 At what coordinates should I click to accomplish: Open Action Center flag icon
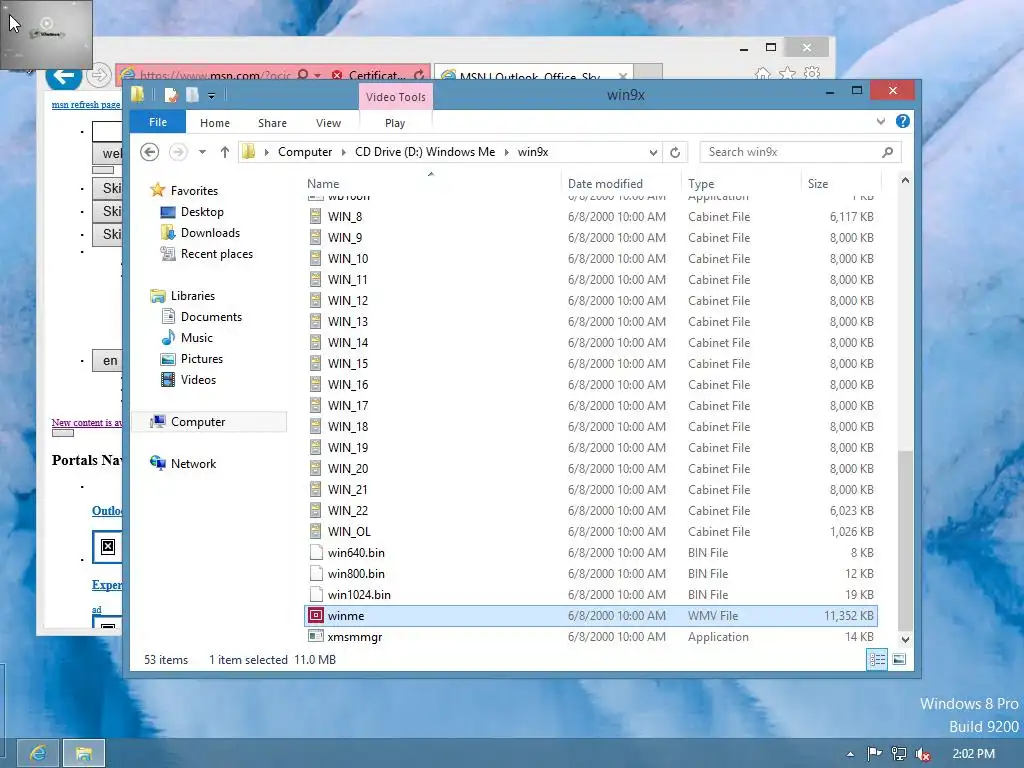[874, 754]
